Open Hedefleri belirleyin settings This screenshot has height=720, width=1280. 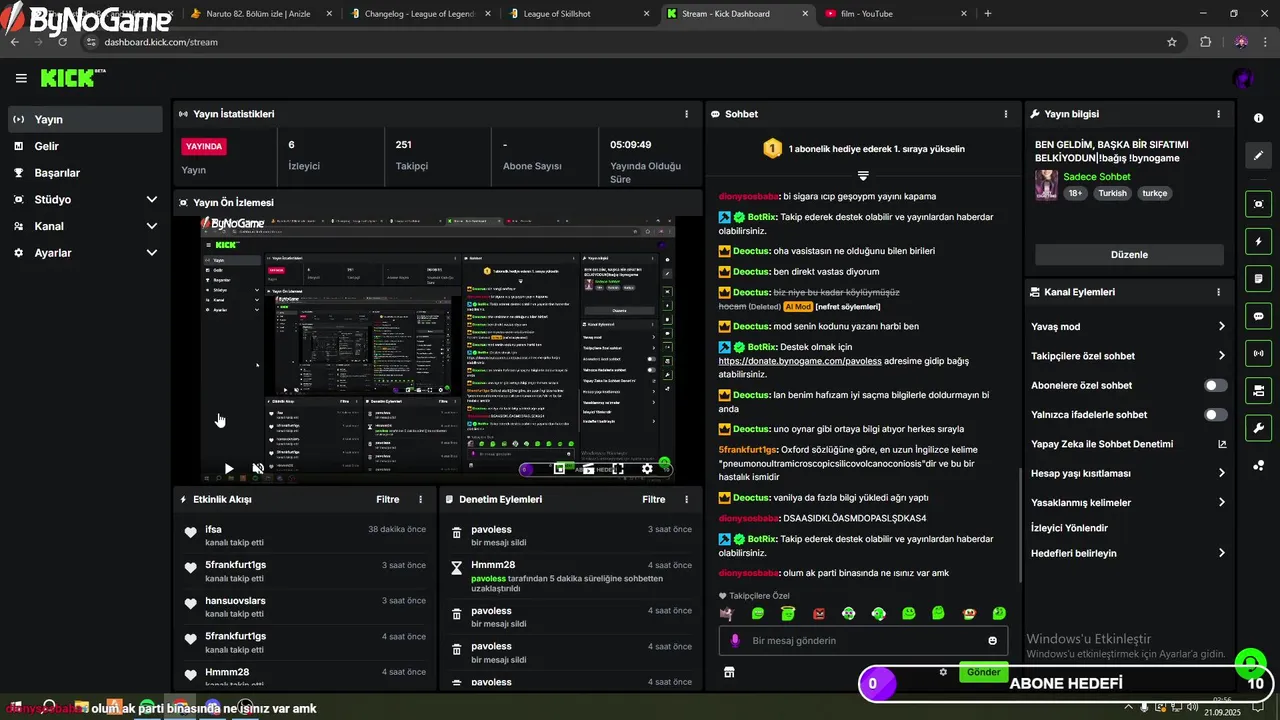[x=1129, y=553]
